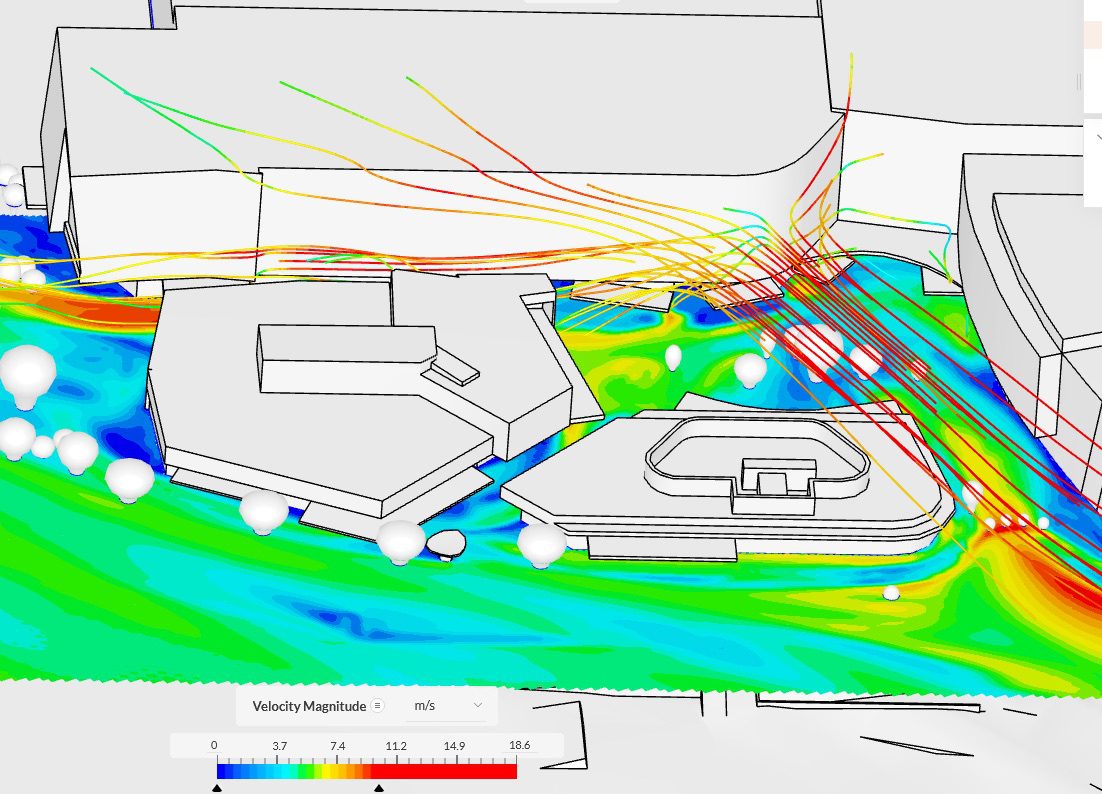The image size is (1102, 794).
Task: Click the 11.2 tick label on legend
Action: pyautogui.click(x=396, y=746)
